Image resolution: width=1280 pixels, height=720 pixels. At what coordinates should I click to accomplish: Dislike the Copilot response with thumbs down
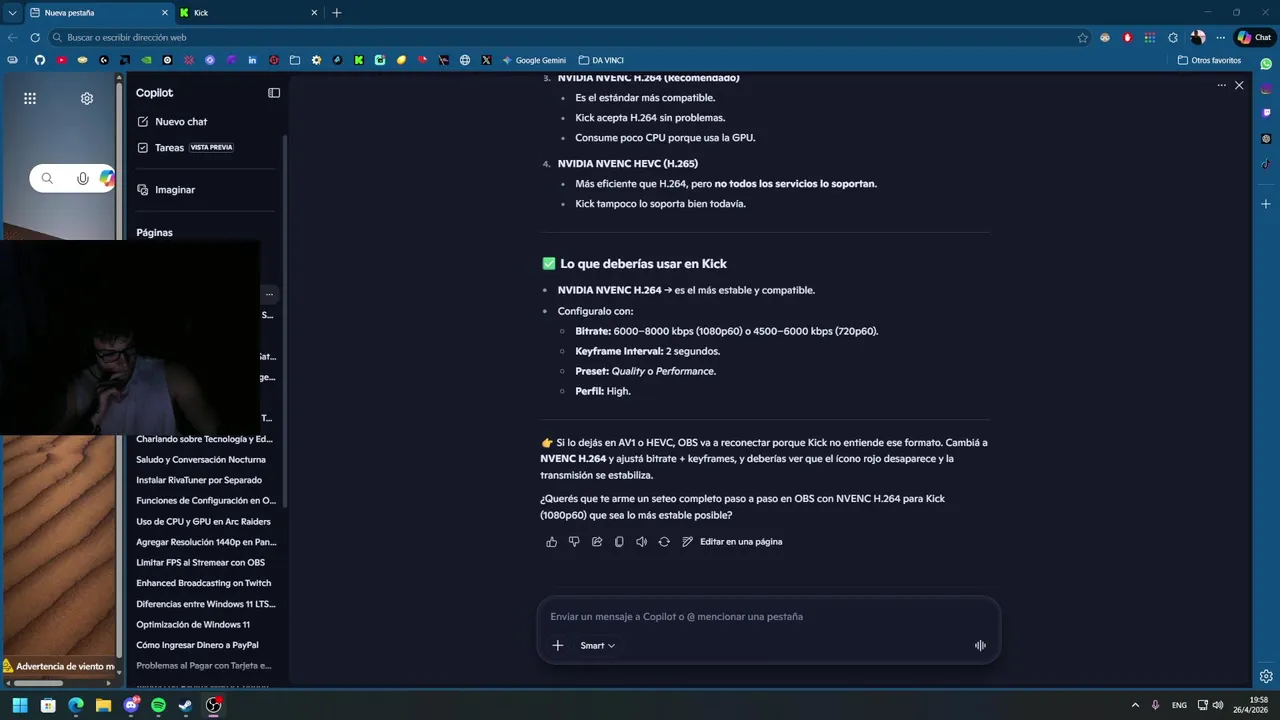(574, 542)
